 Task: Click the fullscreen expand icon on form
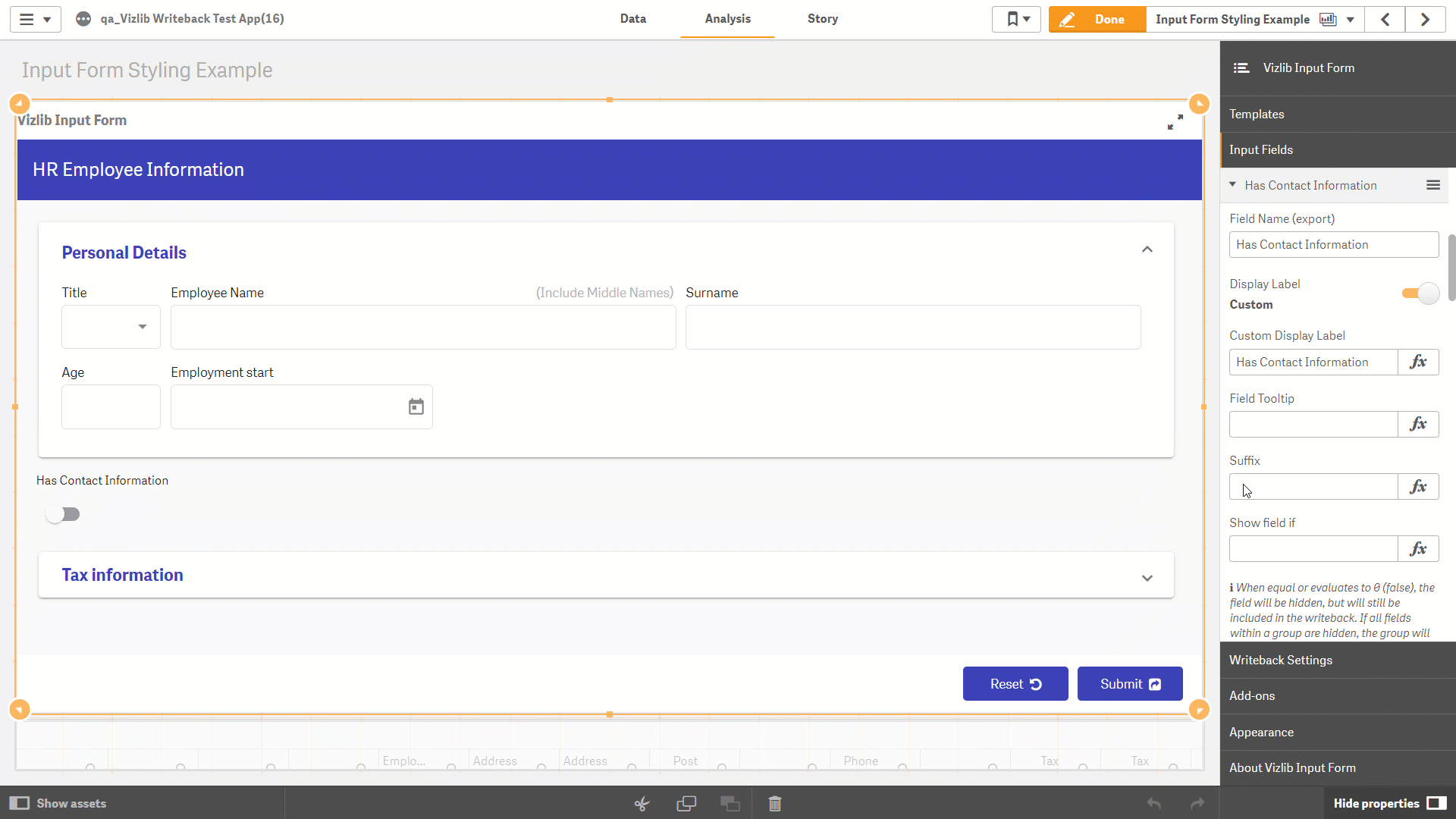1175,122
